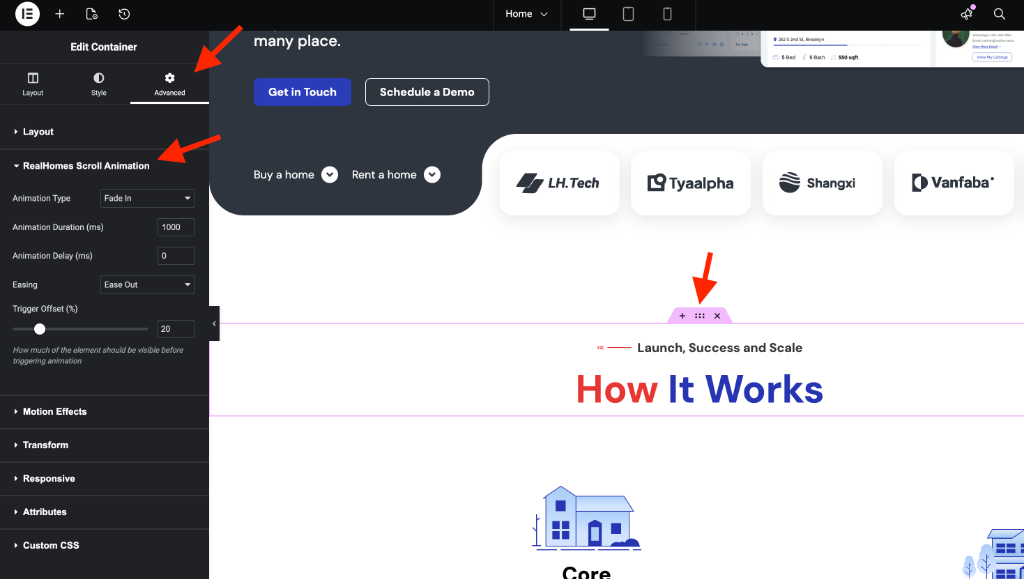Open the Easing dropdown

[x=147, y=285]
